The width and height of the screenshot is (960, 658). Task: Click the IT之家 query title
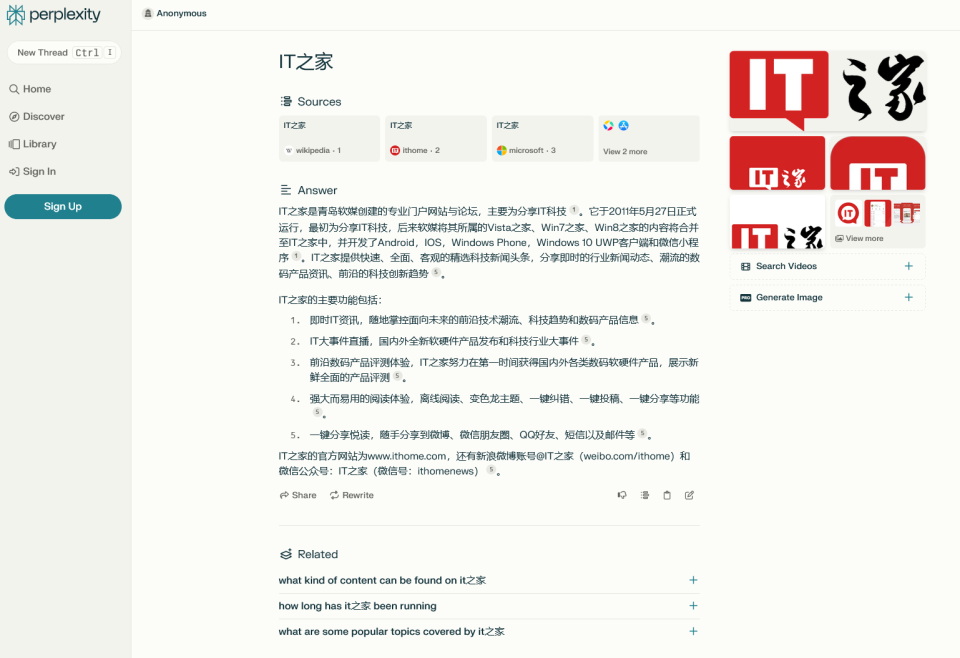click(306, 62)
